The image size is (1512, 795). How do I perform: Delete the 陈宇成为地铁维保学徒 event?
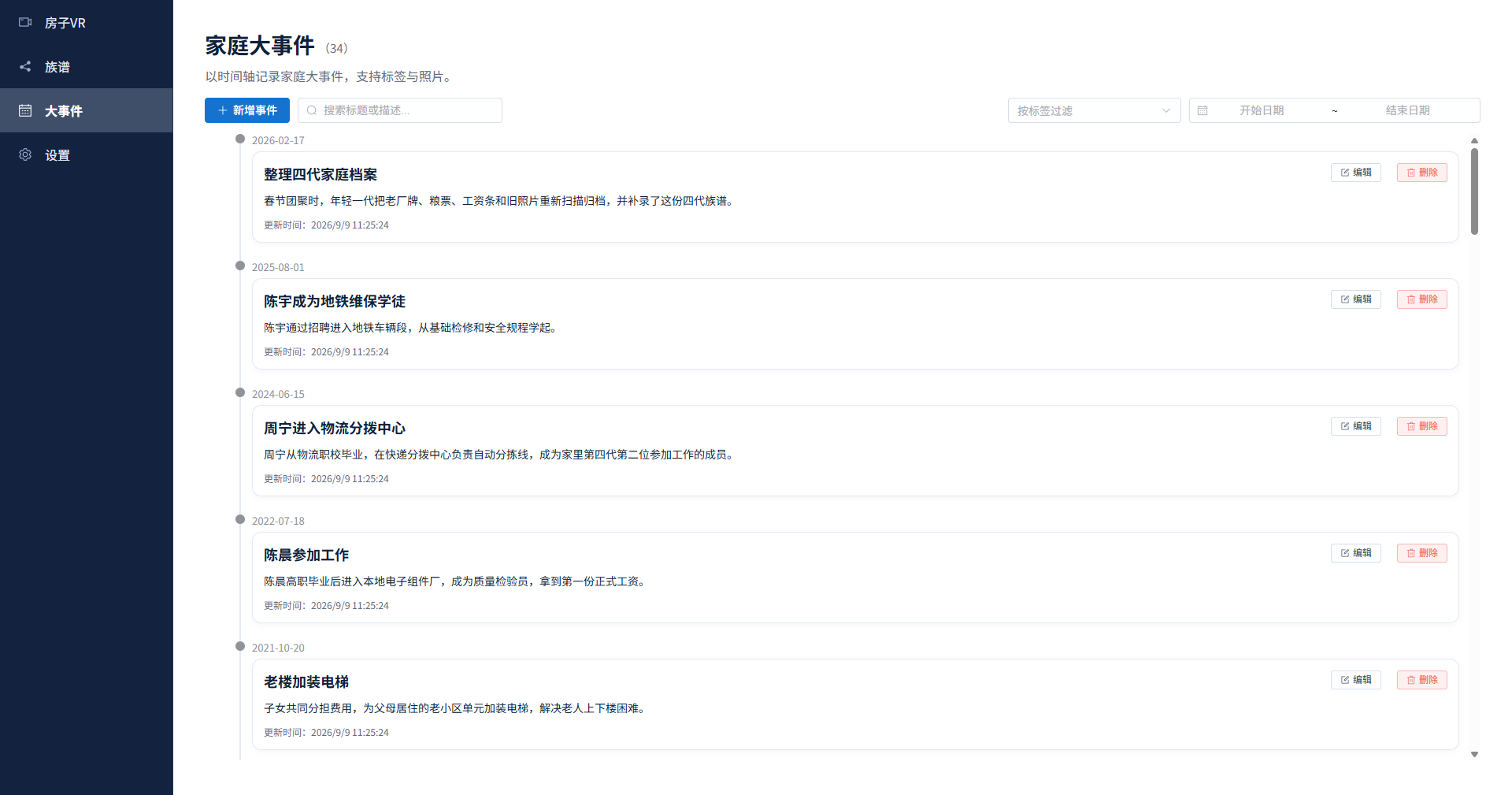[1421, 299]
